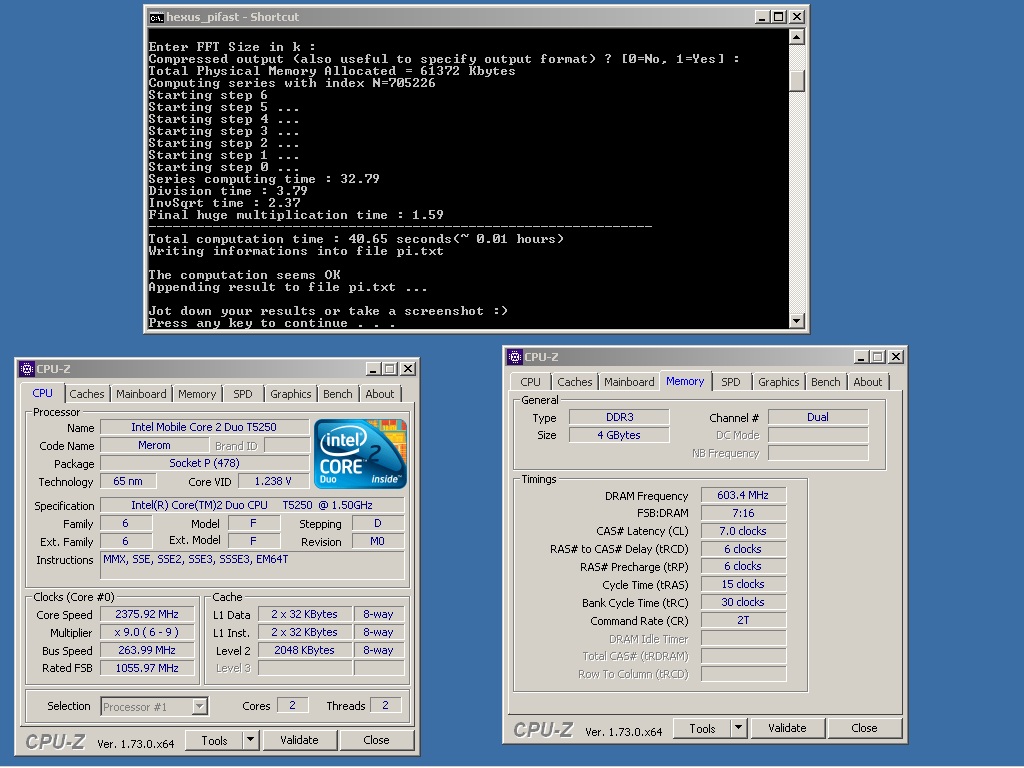The image size is (1024, 768).
Task: Click the Cores count field
Action: click(x=293, y=706)
